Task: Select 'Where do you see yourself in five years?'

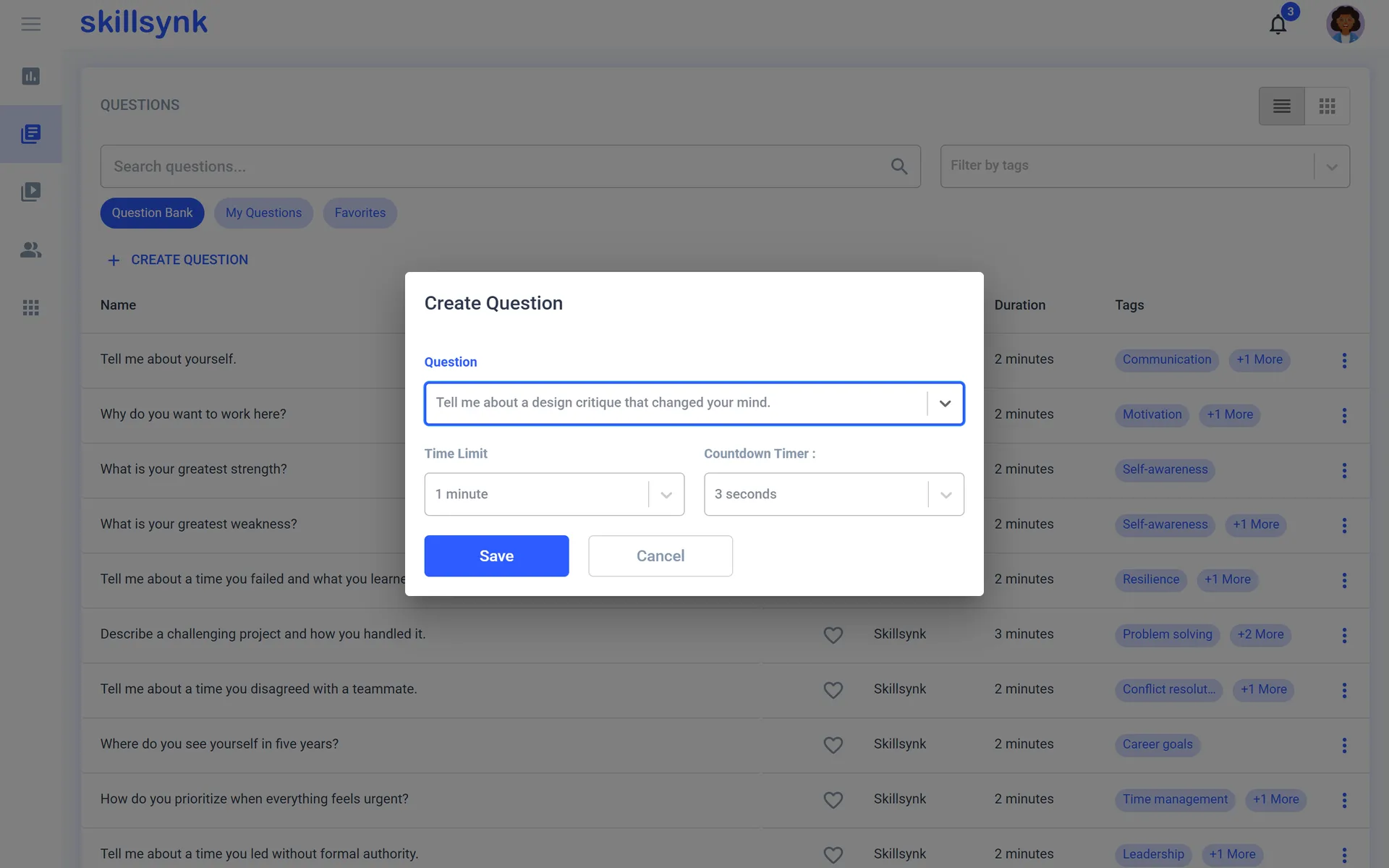Action: click(219, 744)
